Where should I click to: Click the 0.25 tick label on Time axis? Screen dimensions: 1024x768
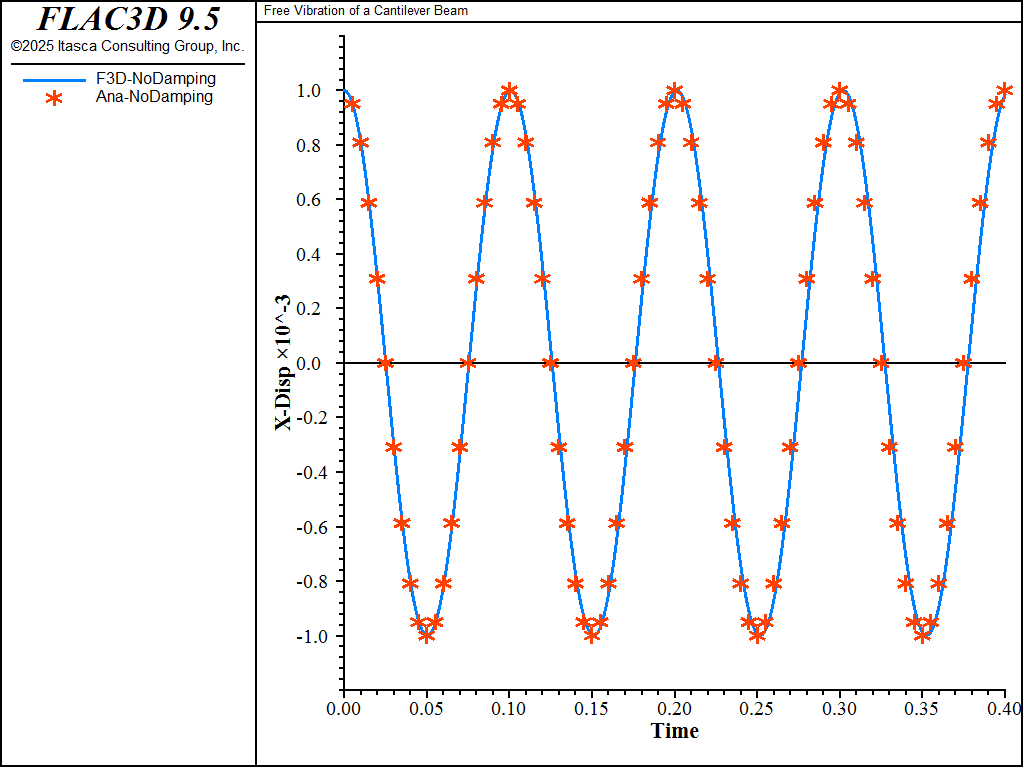pyautogui.click(x=757, y=707)
